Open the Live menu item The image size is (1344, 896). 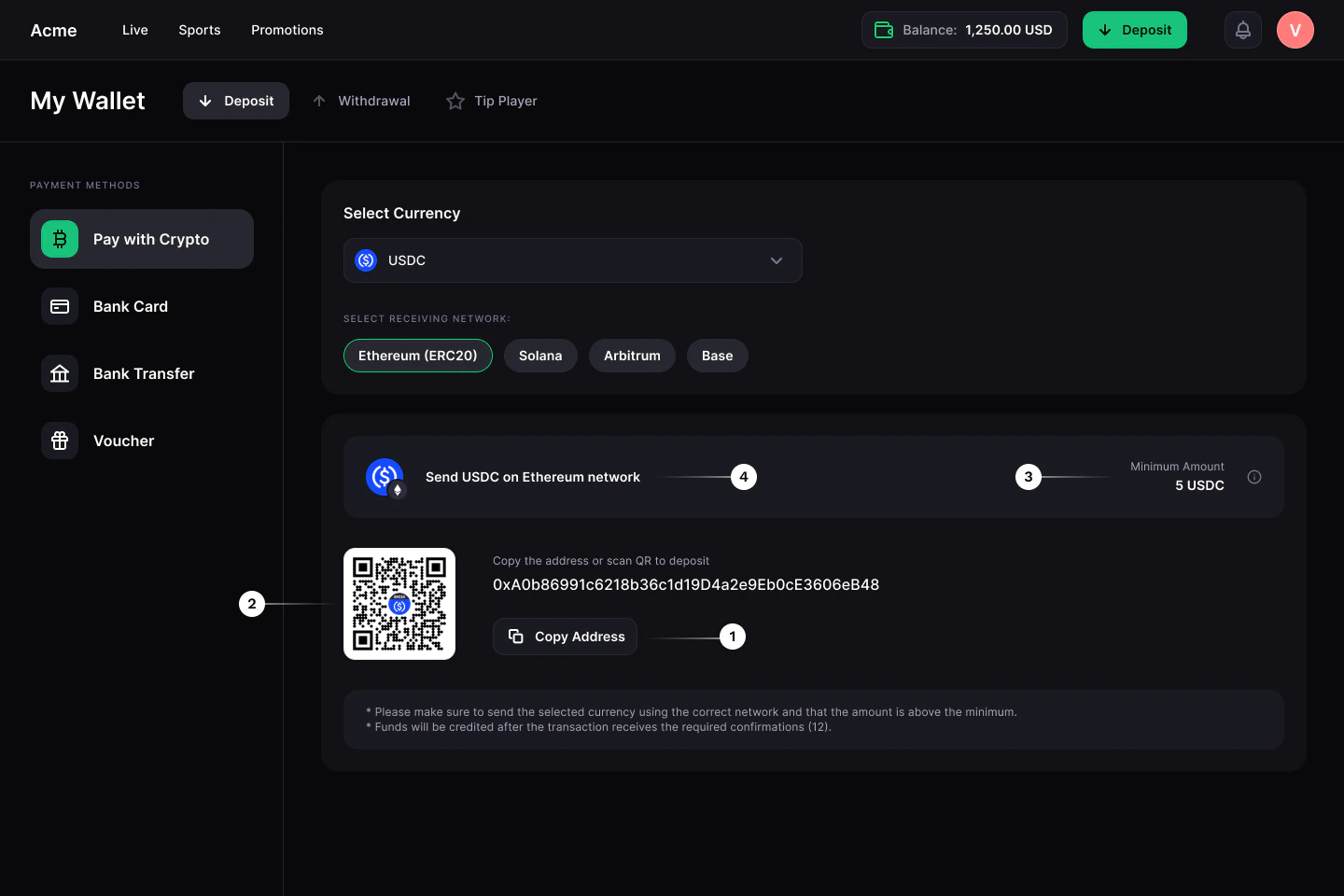click(135, 30)
